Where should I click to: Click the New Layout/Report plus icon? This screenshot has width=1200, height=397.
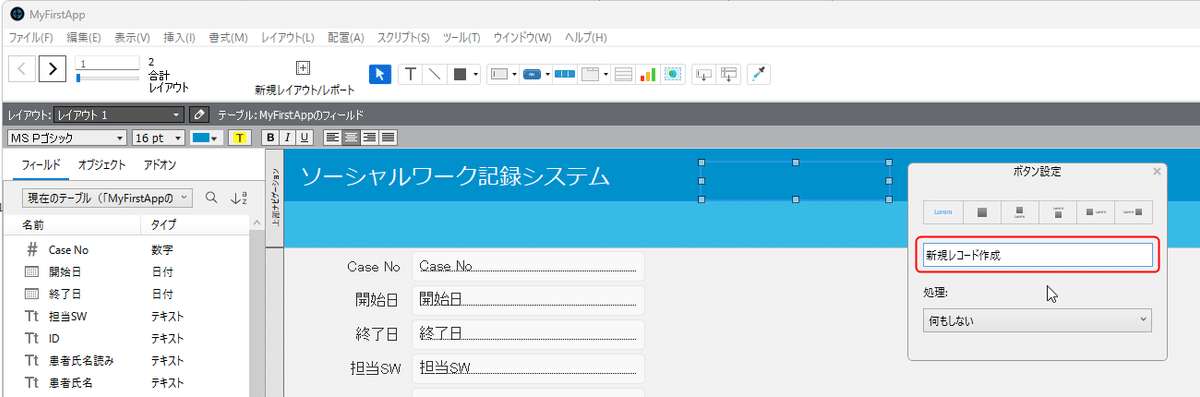pos(304,68)
